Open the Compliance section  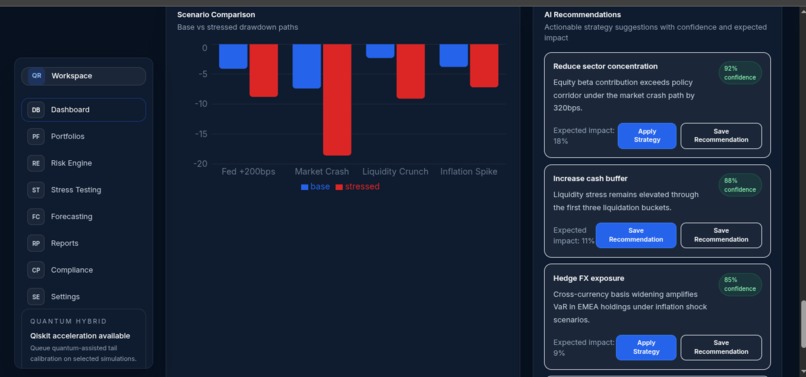tap(83, 270)
